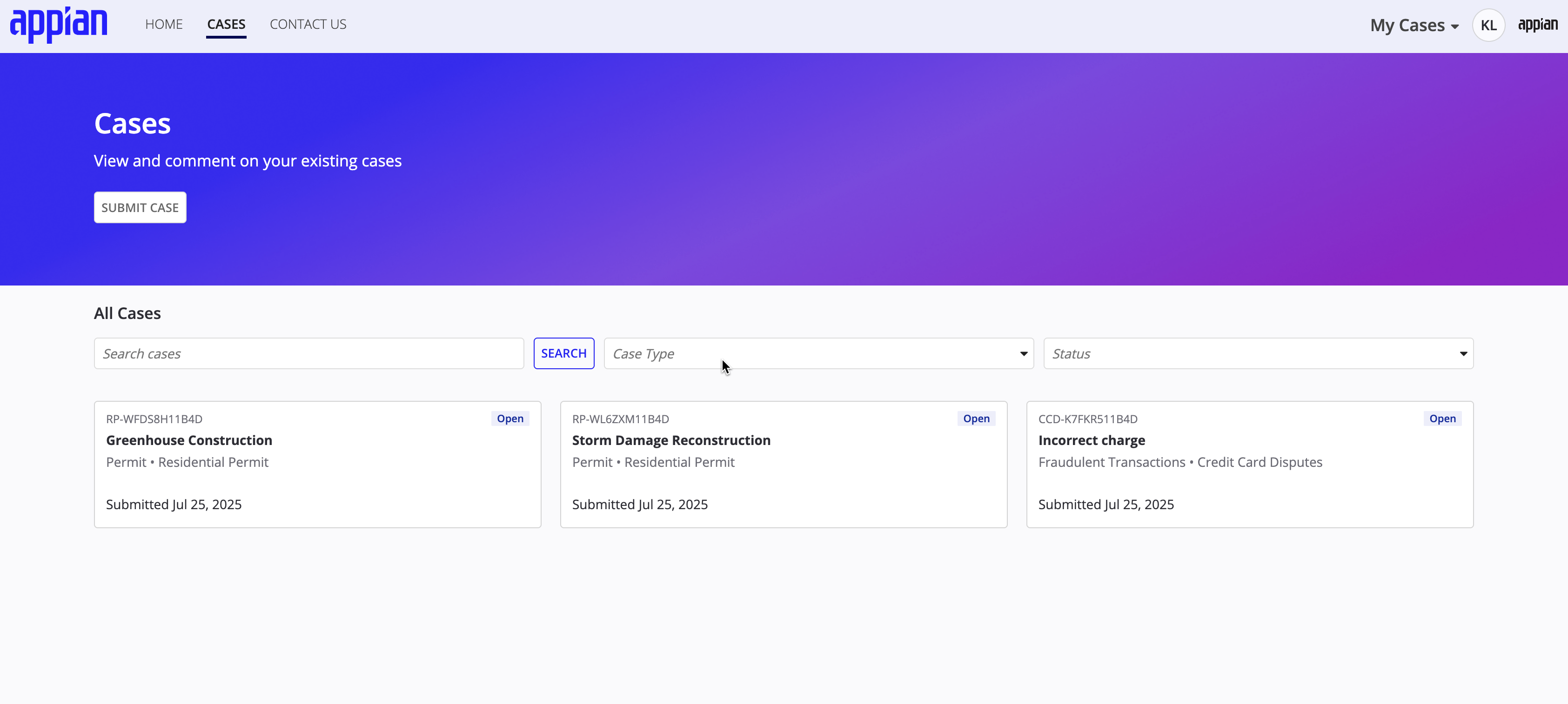This screenshot has width=1568, height=704.
Task: Click case ID CCD-K7FKR511B4D
Action: [x=1088, y=418]
